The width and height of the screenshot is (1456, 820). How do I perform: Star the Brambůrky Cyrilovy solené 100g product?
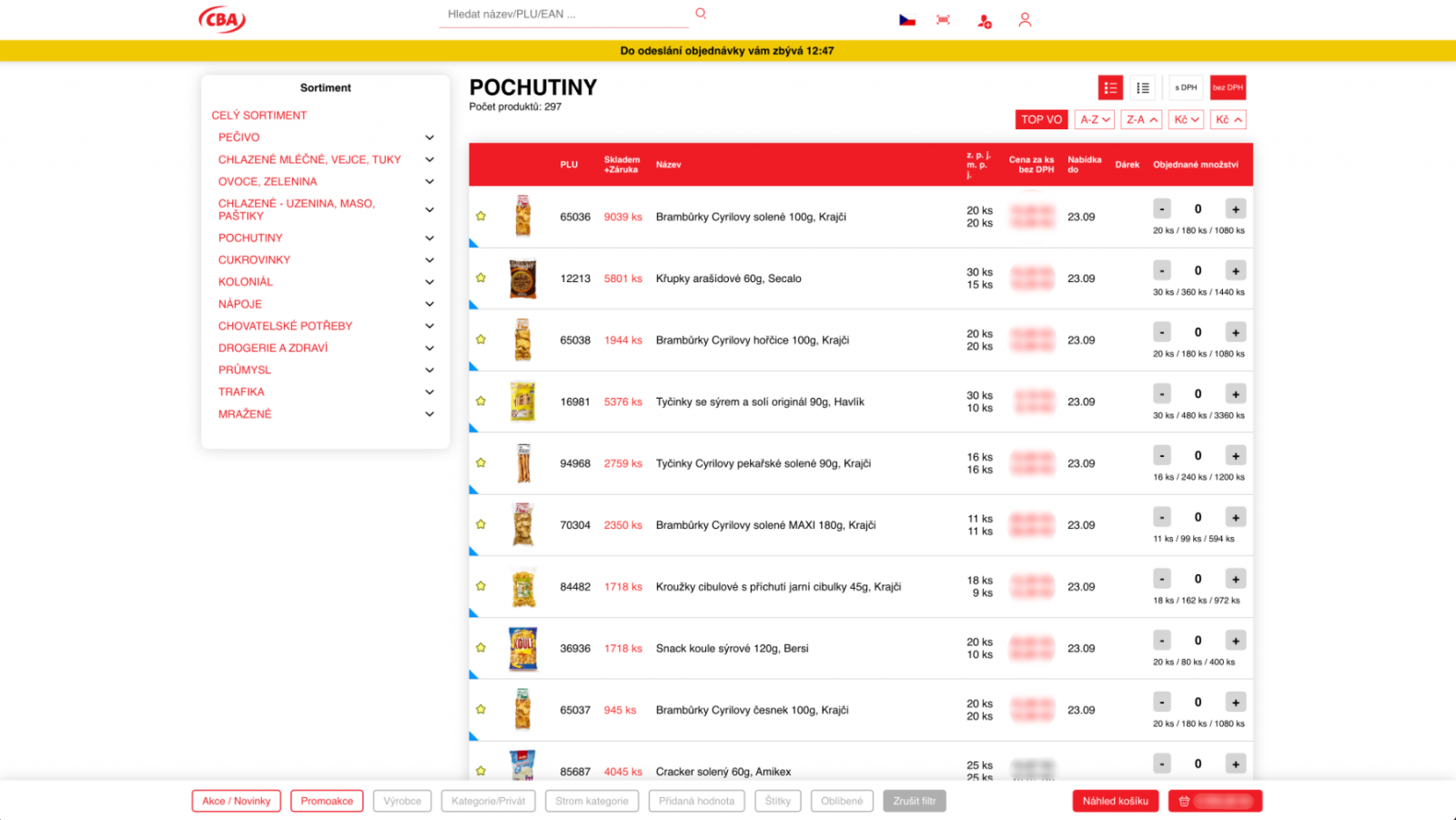(x=480, y=217)
